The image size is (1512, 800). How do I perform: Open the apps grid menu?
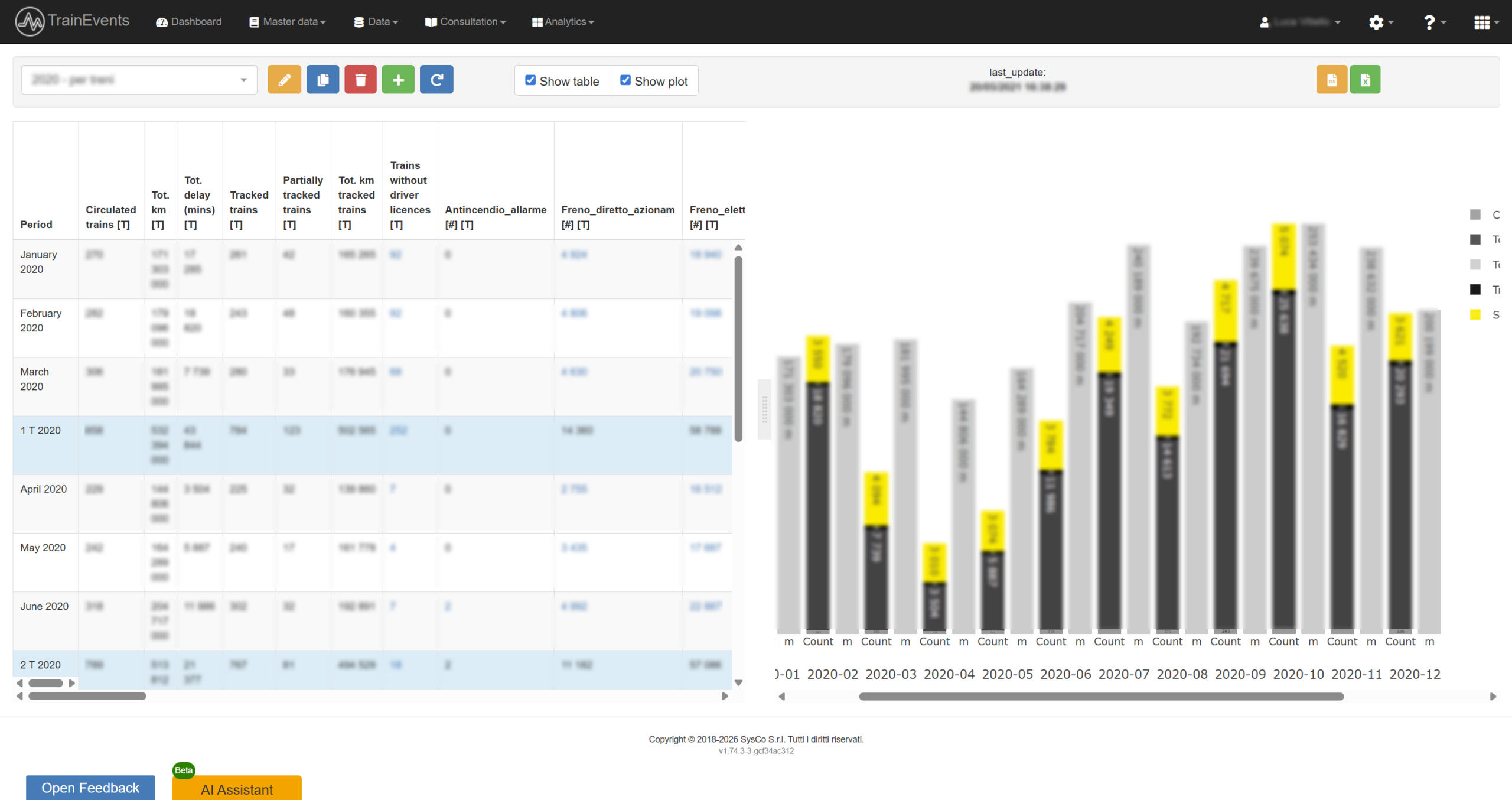coord(1485,22)
